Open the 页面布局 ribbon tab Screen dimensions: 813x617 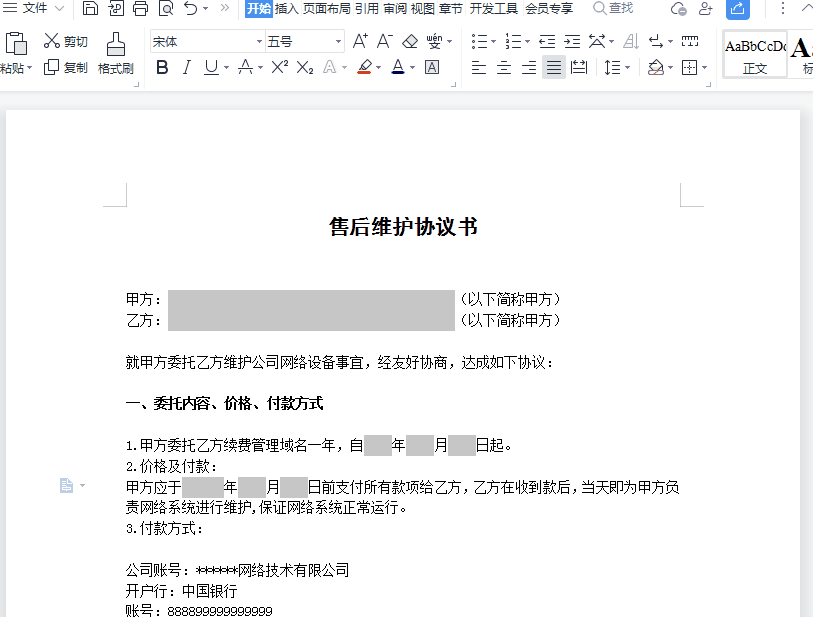point(326,8)
